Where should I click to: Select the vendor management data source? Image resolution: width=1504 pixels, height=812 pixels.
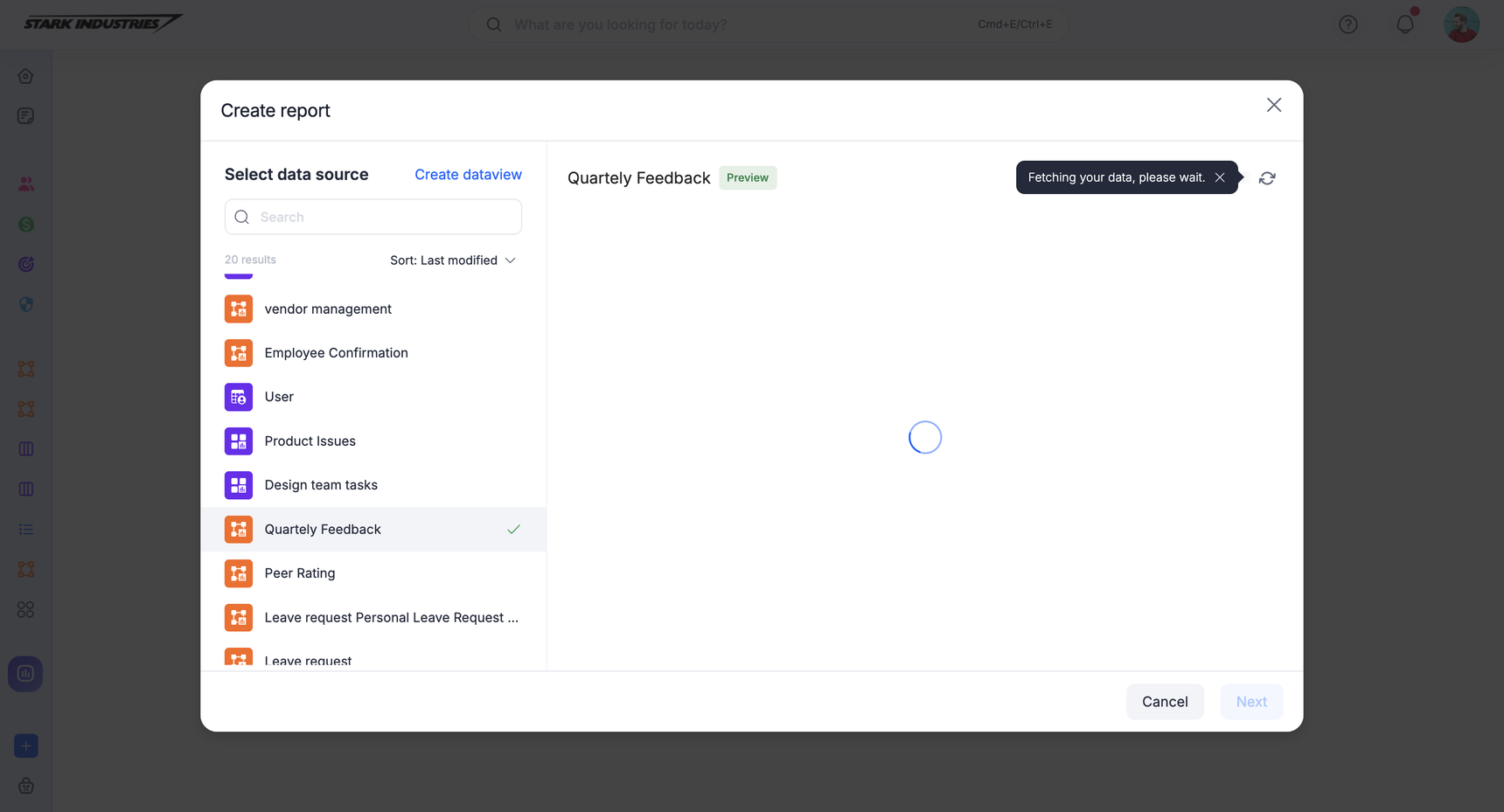[328, 309]
